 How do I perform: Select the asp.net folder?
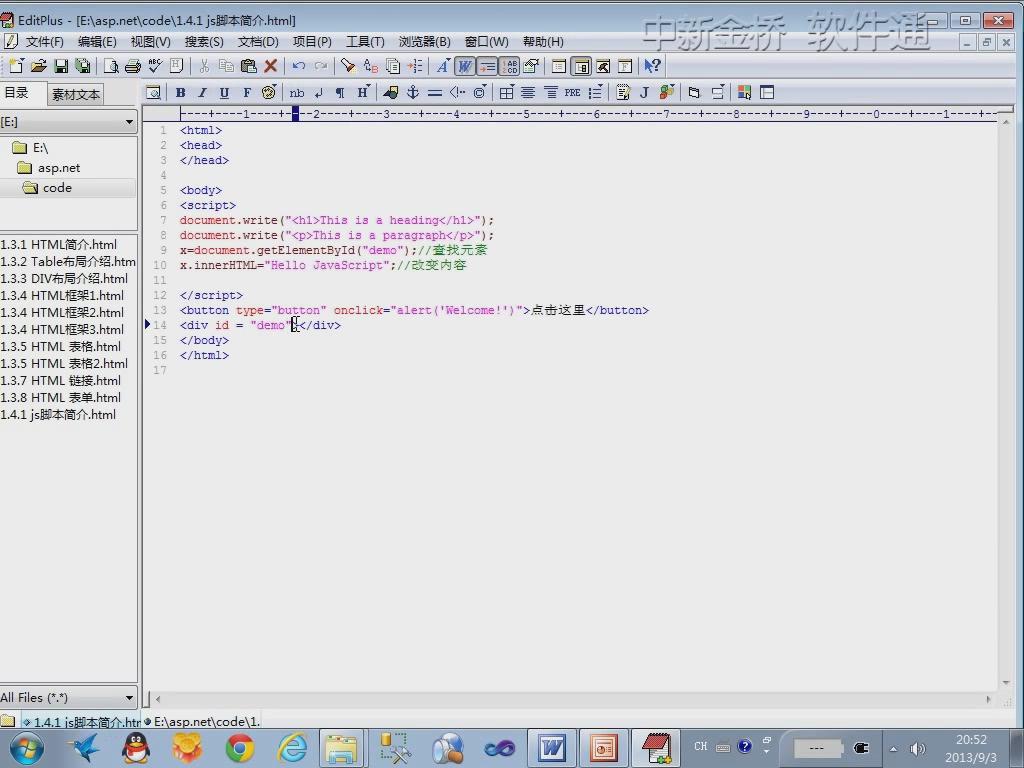point(59,168)
